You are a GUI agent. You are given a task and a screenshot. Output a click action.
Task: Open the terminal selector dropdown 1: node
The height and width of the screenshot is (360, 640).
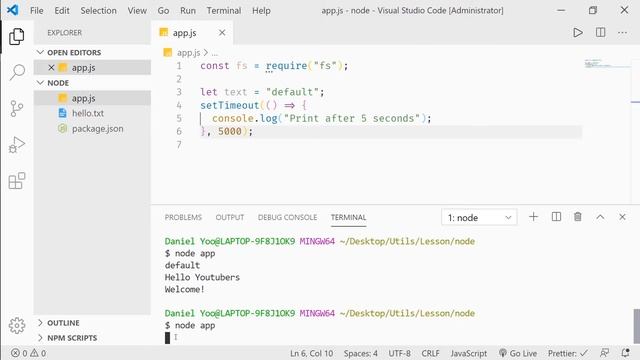pyautogui.click(x=479, y=218)
